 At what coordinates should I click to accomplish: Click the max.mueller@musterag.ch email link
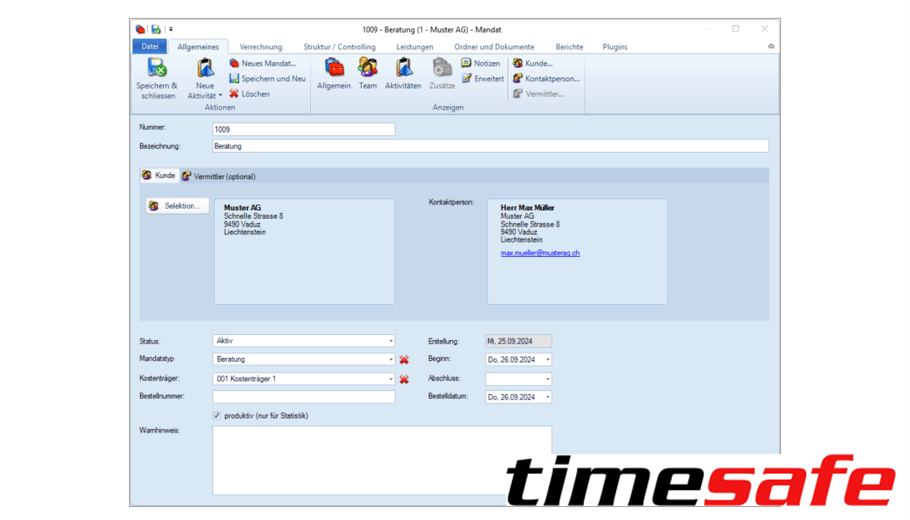tap(540, 254)
